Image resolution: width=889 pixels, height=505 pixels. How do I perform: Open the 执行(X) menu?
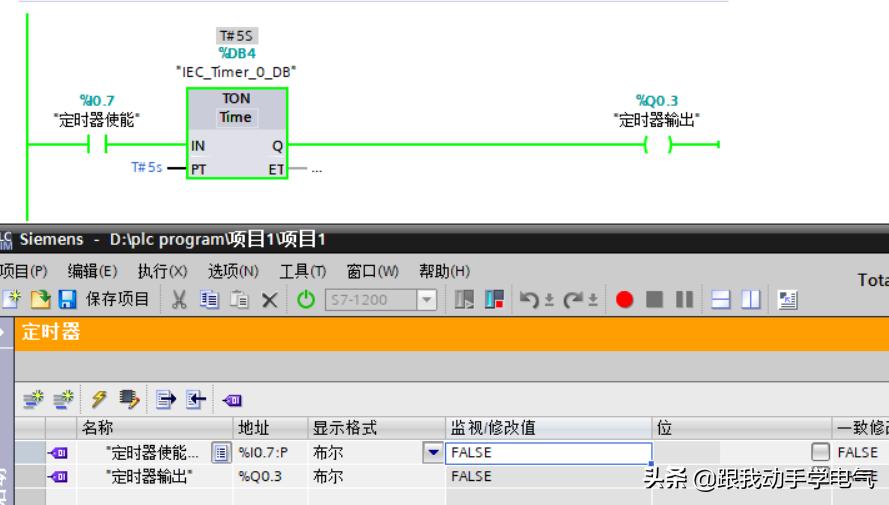(162, 271)
